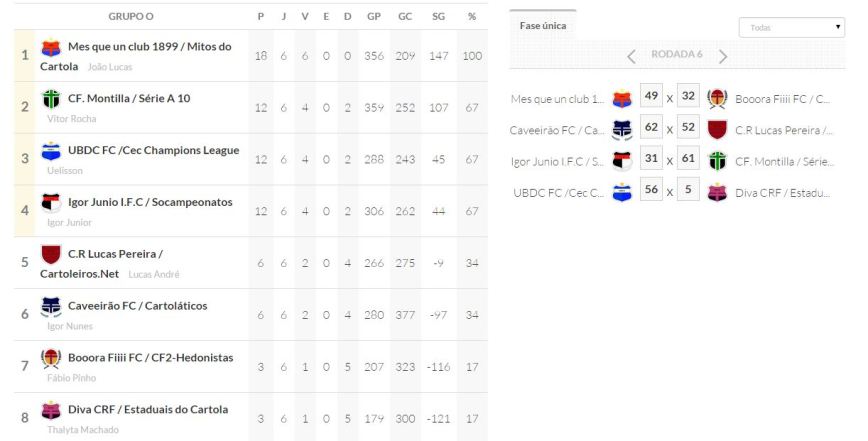The height and width of the screenshot is (441, 868).
Task: Click the GRUPO O column header
Action: coord(131,17)
